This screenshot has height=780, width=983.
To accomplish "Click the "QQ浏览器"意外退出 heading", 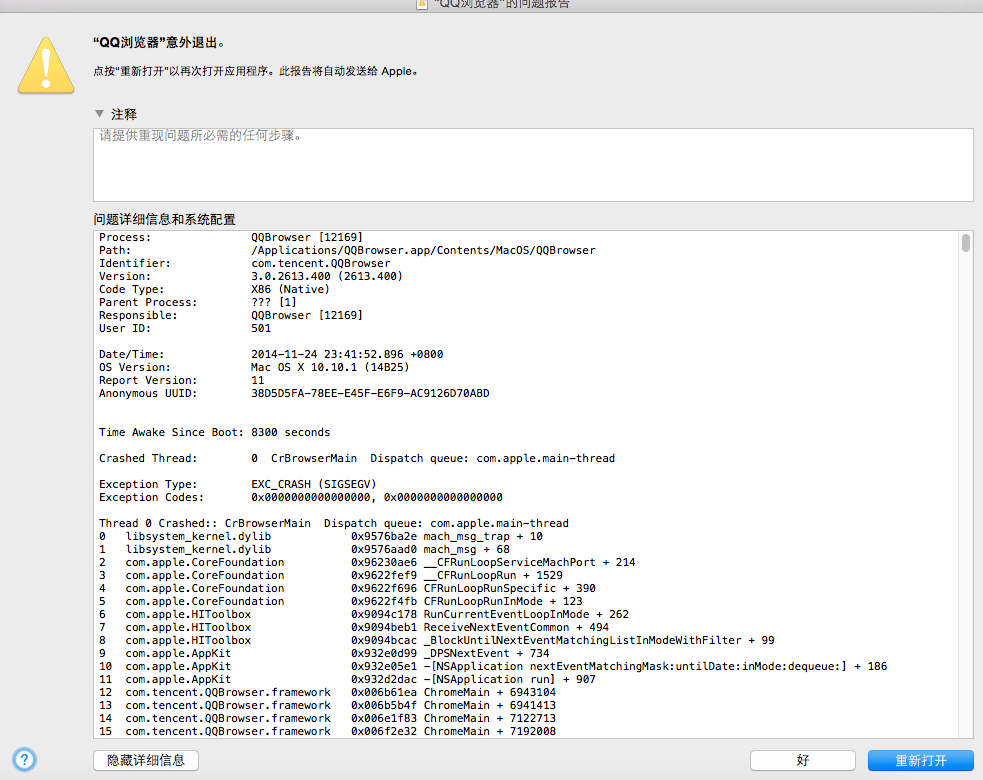I will [159, 43].
